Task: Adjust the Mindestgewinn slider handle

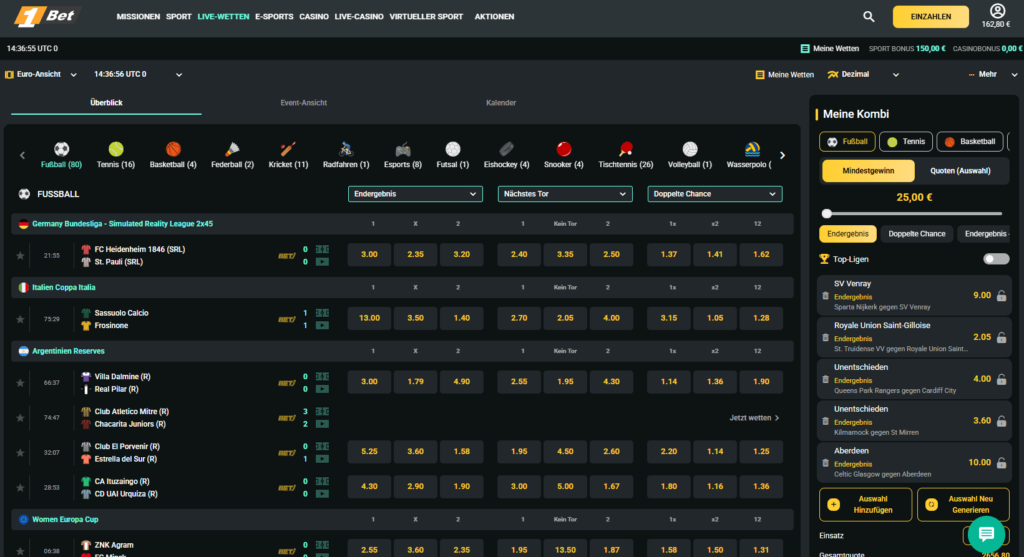Action: [x=827, y=213]
